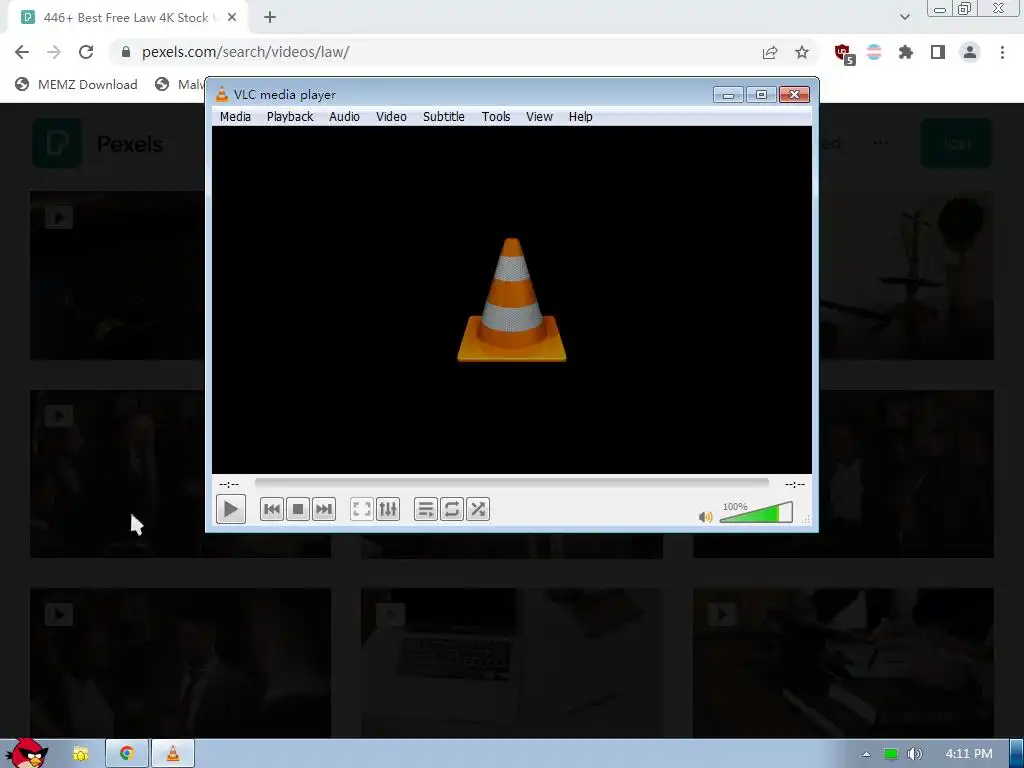This screenshot has height=768, width=1024.
Task: Open VLC extended settings equalizer icon
Action: pyautogui.click(x=388, y=509)
